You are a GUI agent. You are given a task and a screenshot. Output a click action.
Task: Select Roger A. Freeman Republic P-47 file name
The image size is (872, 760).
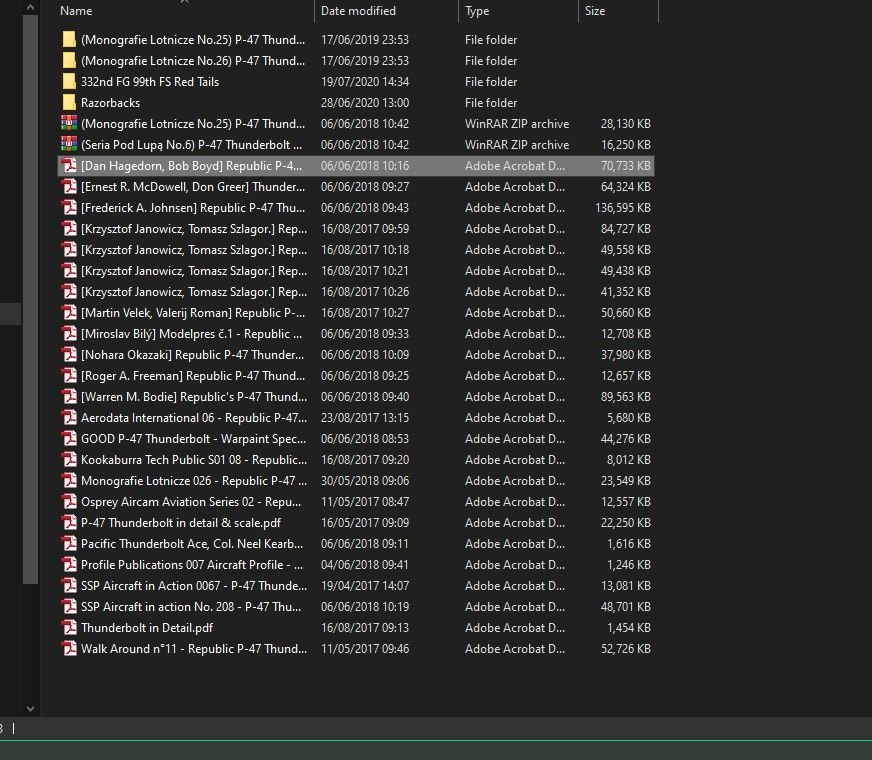tap(192, 376)
